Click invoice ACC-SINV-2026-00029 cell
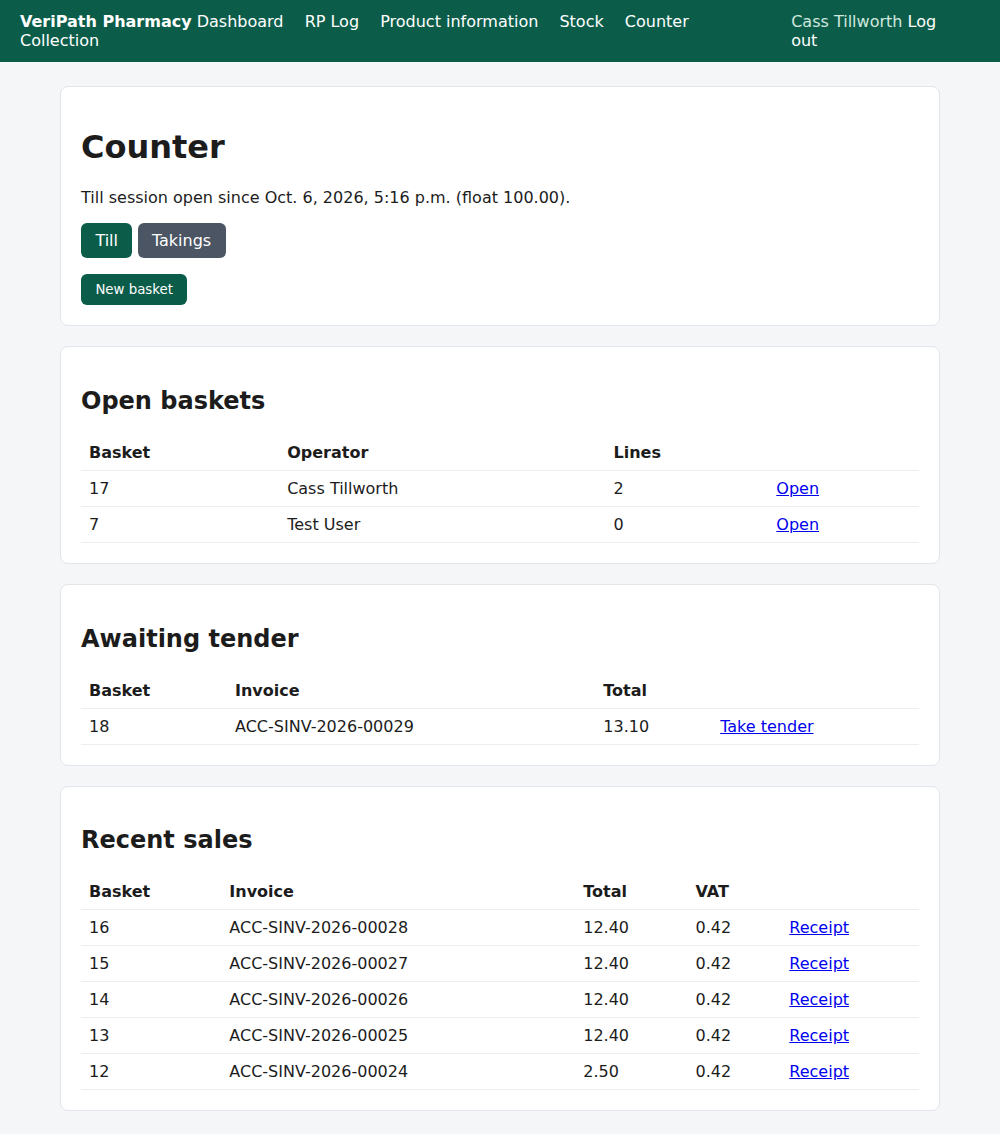1000x1134 pixels. point(324,727)
